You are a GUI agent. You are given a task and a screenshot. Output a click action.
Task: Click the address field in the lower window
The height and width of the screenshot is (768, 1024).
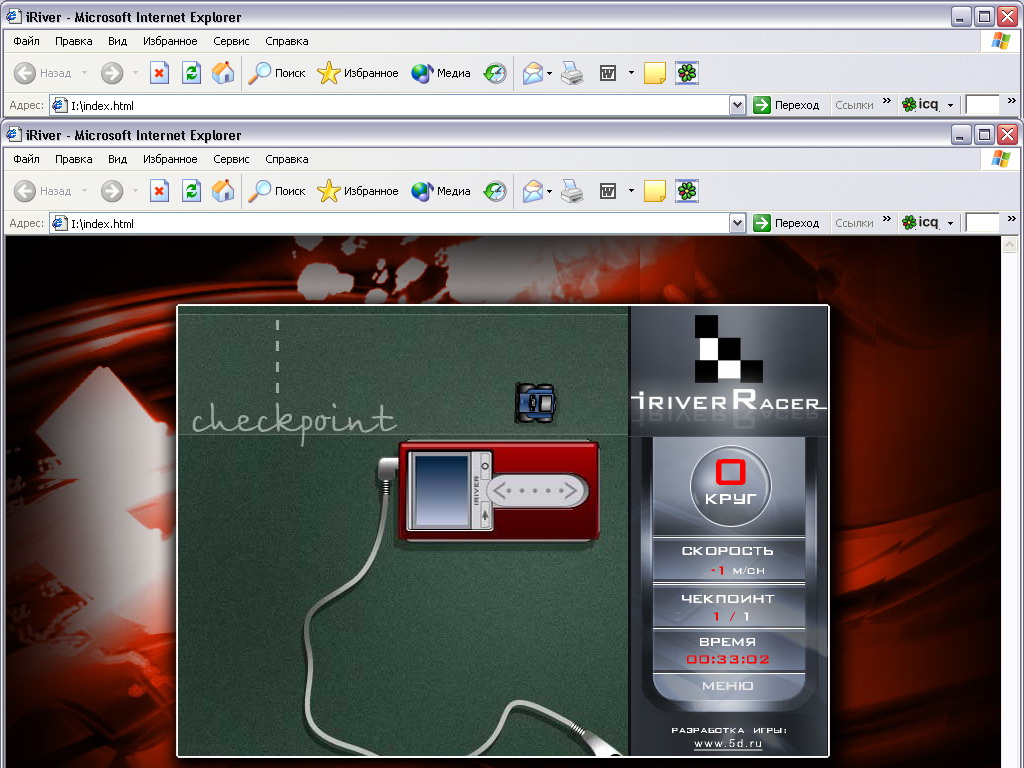point(400,223)
